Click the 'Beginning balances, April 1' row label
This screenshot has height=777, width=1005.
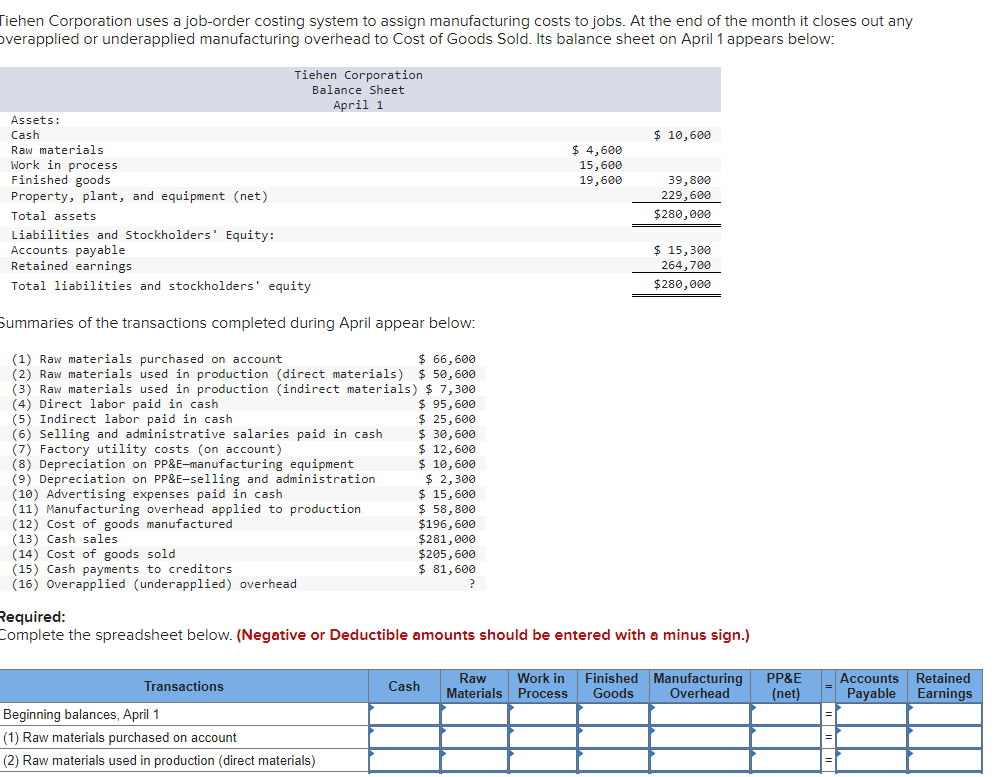tap(81, 714)
